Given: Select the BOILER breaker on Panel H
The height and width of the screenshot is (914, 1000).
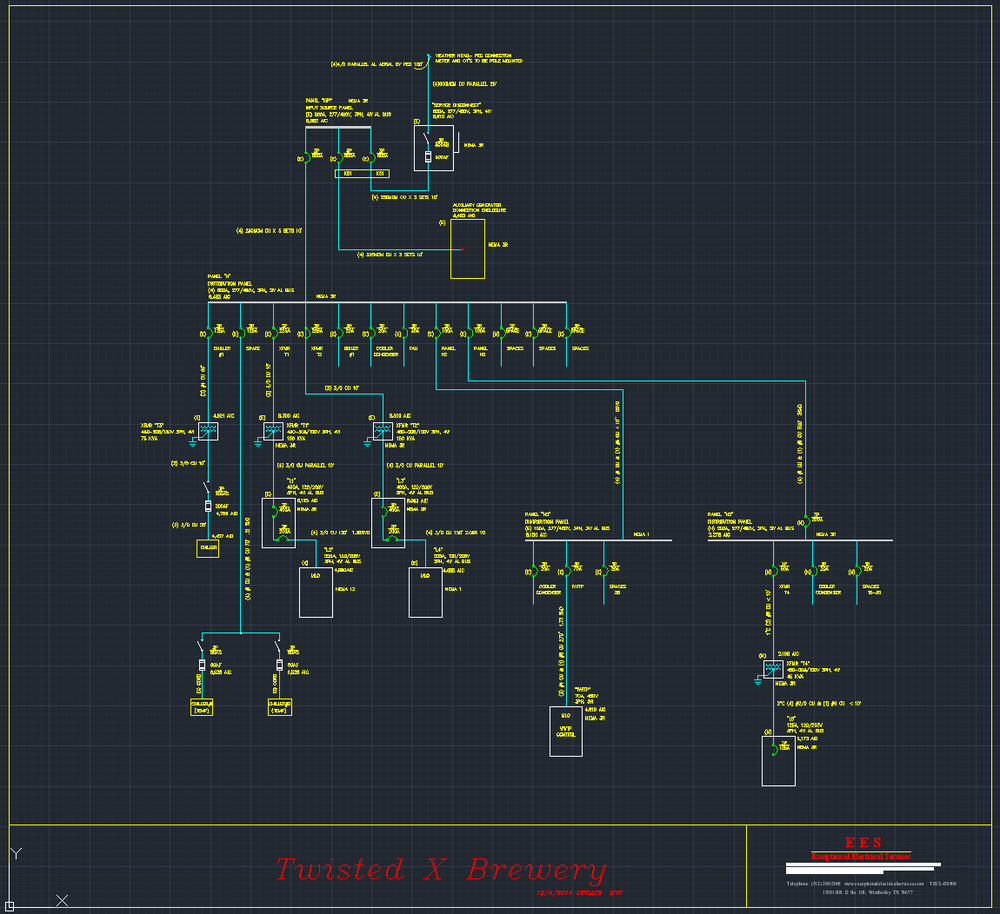Looking at the screenshot, I should pos(339,333).
